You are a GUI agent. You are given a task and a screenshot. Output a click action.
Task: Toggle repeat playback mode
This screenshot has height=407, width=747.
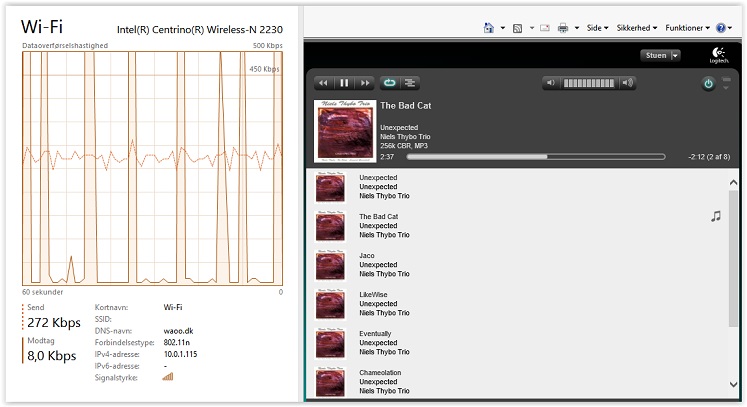(389, 83)
